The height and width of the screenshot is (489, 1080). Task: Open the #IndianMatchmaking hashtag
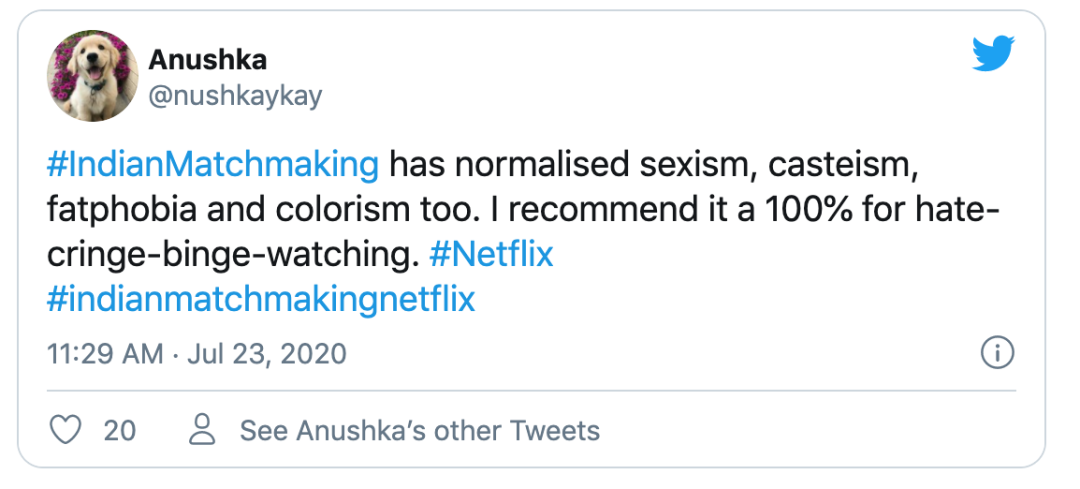click(213, 166)
